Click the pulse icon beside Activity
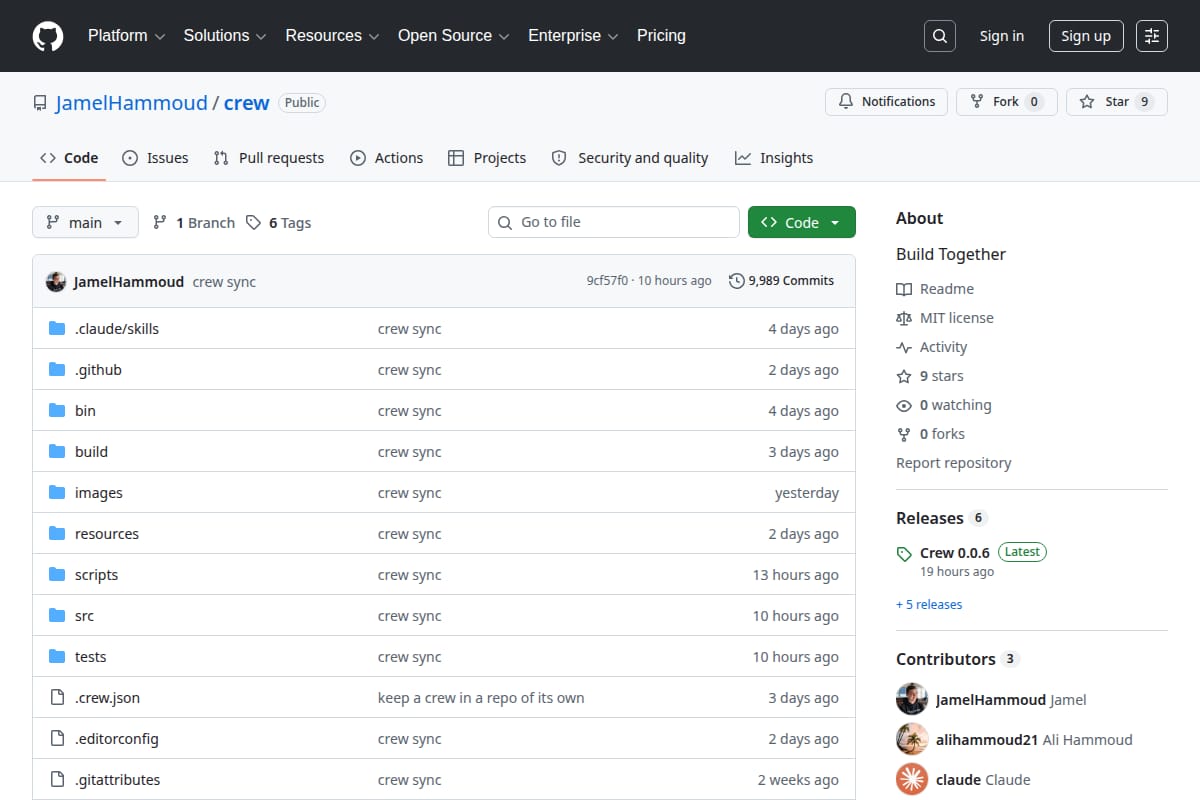Screen dimensions: 1200x800 coord(904,347)
